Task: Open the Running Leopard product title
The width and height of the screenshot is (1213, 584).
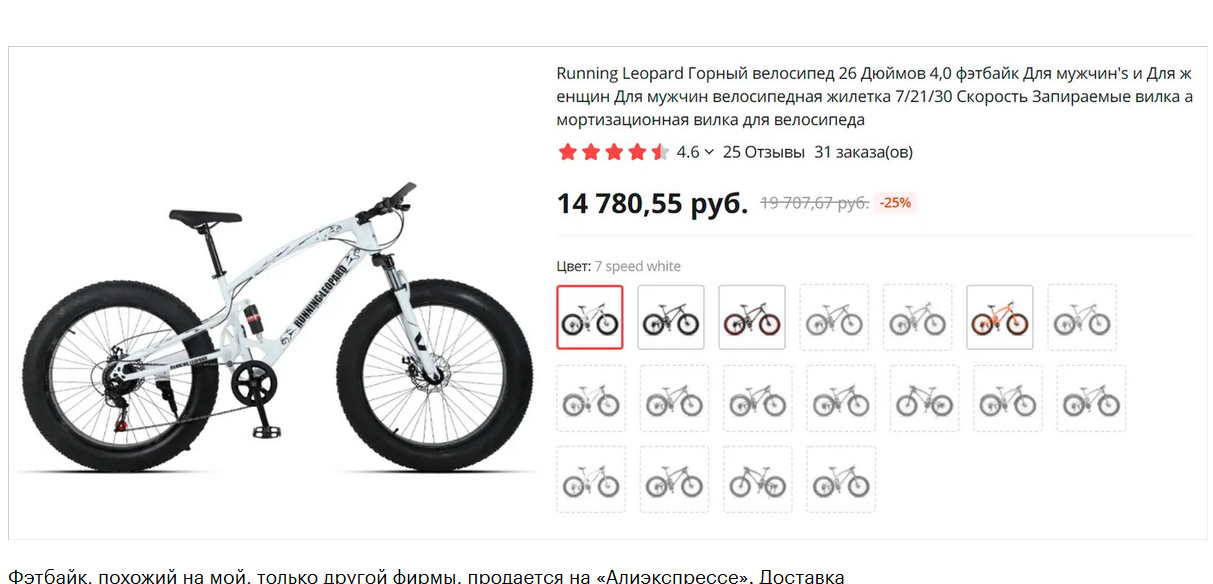Action: tap(875, 97)
